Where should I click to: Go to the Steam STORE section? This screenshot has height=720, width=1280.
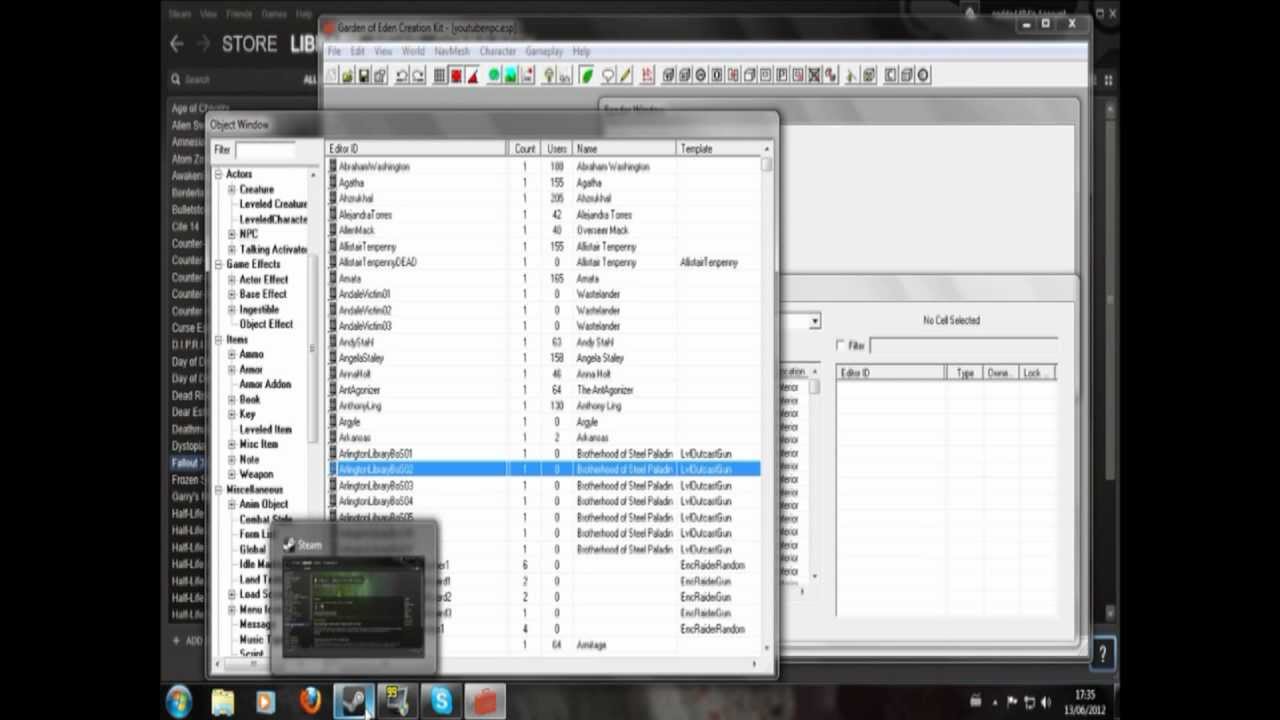point(249,44)
